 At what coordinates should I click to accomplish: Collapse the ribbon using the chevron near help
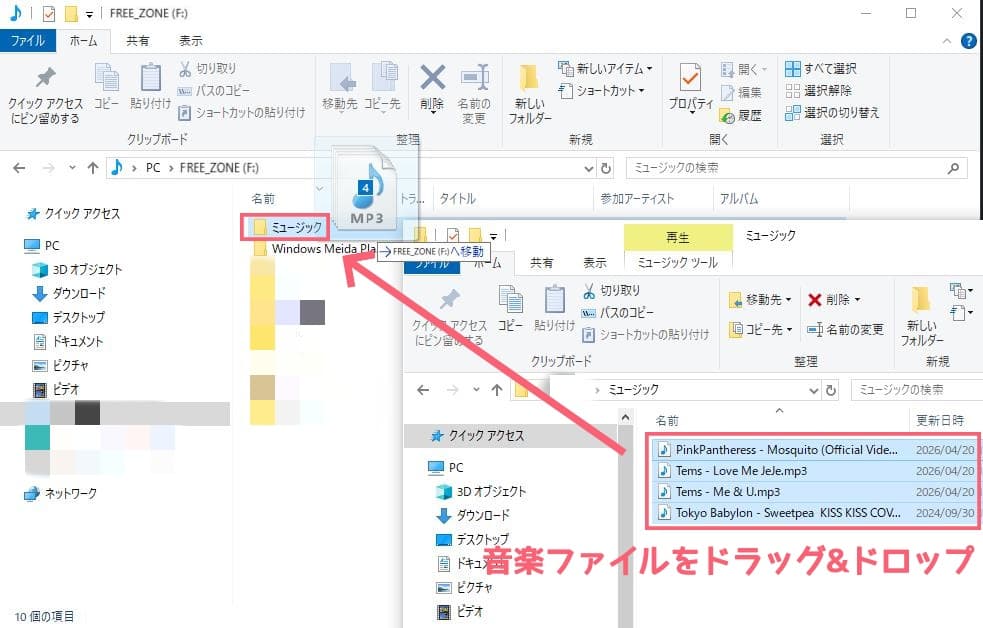(x=948, y=41)
